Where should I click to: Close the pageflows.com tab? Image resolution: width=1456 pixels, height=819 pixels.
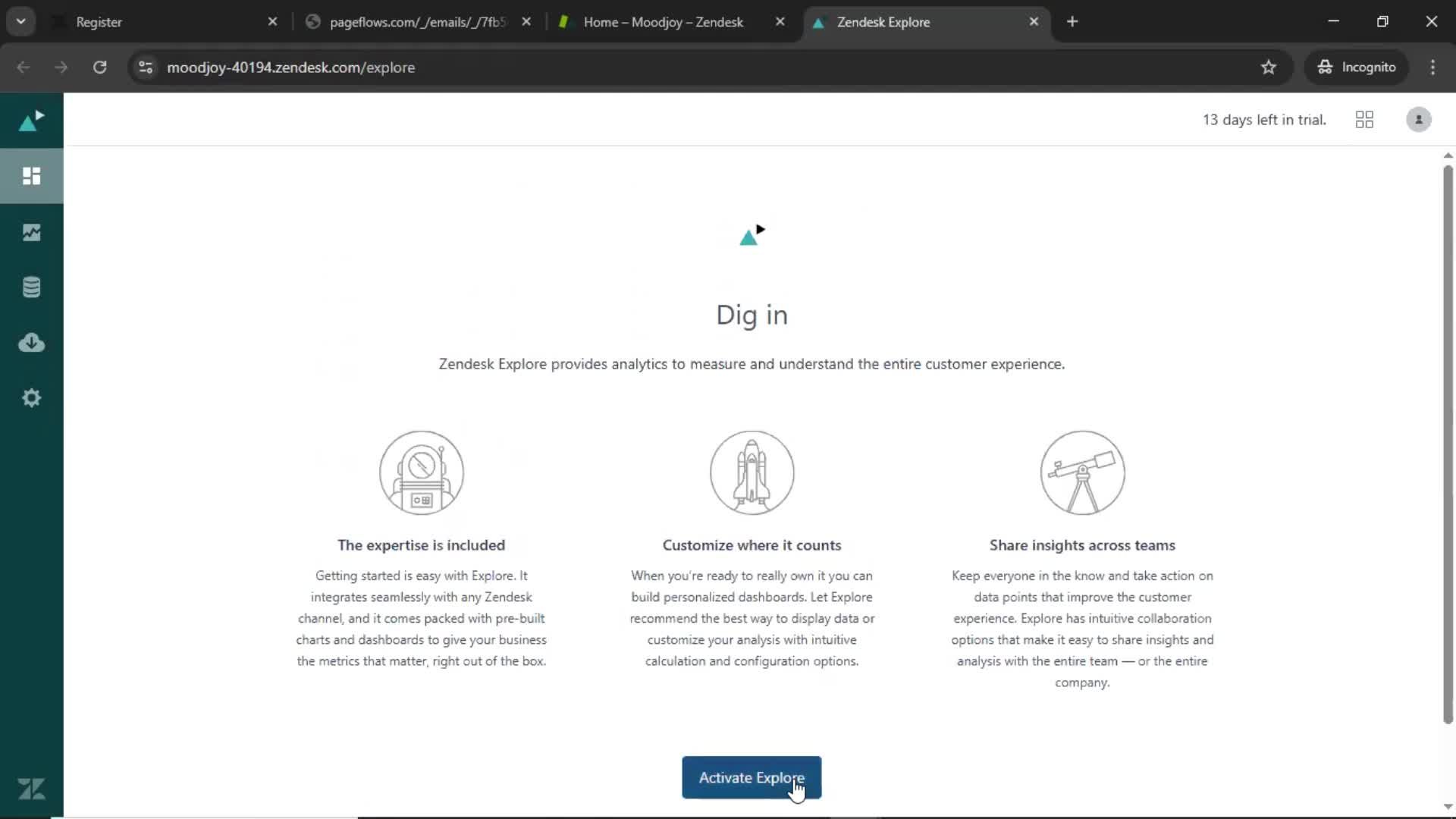pos(526,22)
